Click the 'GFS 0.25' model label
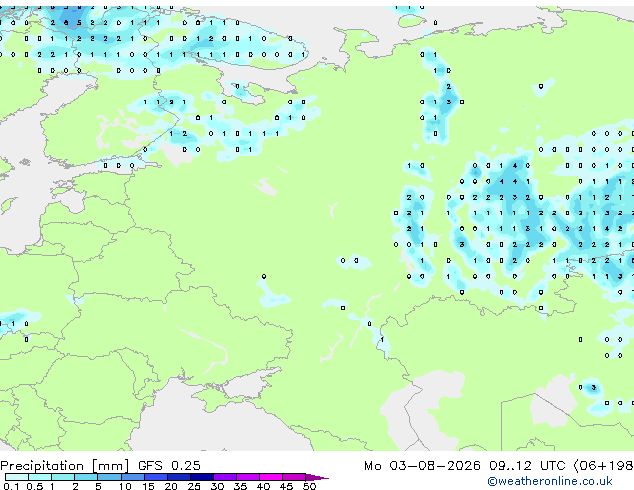Screen dimensions: 634x490 (x=169, y=466)
